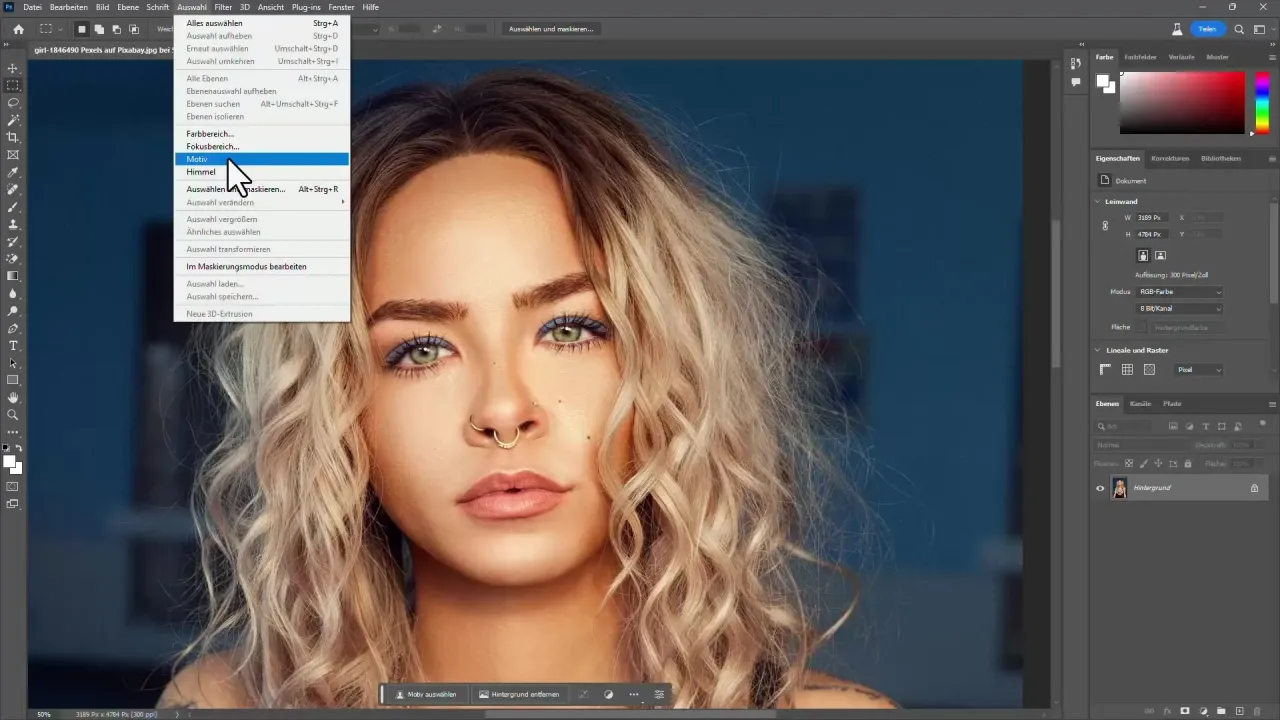Pick a color in the Farbe panel gradient field
The width and height of the screenshot is (1280, 720).
[x=1180, y=100]
